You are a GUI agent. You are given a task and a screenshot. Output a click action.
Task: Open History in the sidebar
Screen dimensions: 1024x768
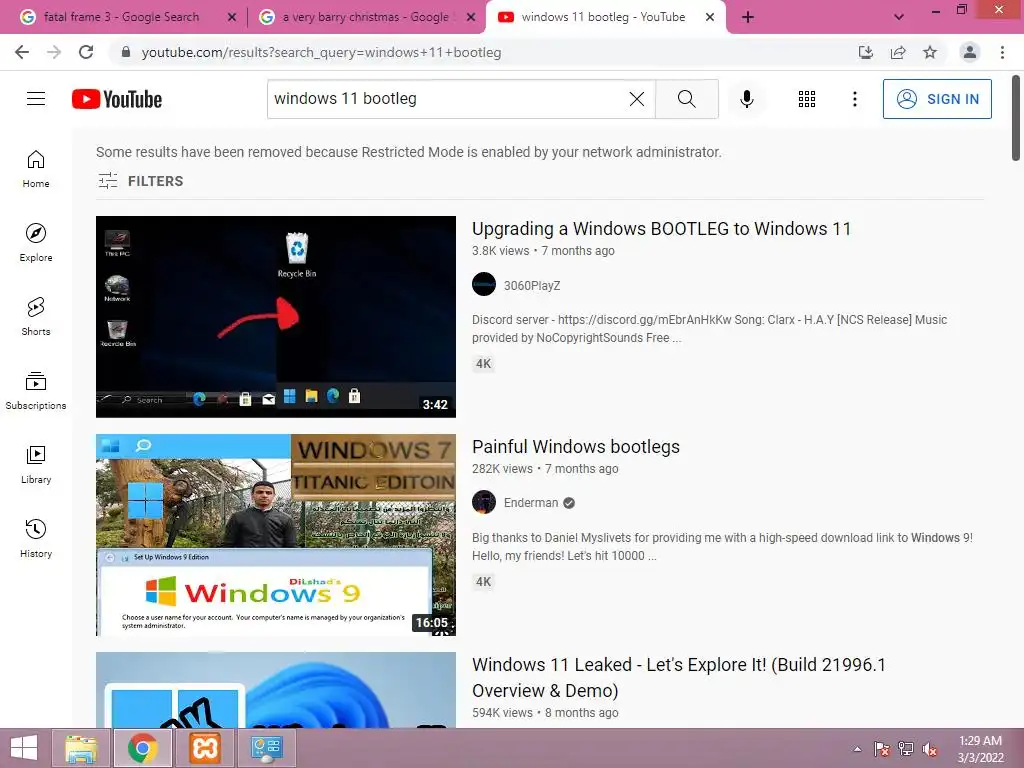tap(36, 538)
